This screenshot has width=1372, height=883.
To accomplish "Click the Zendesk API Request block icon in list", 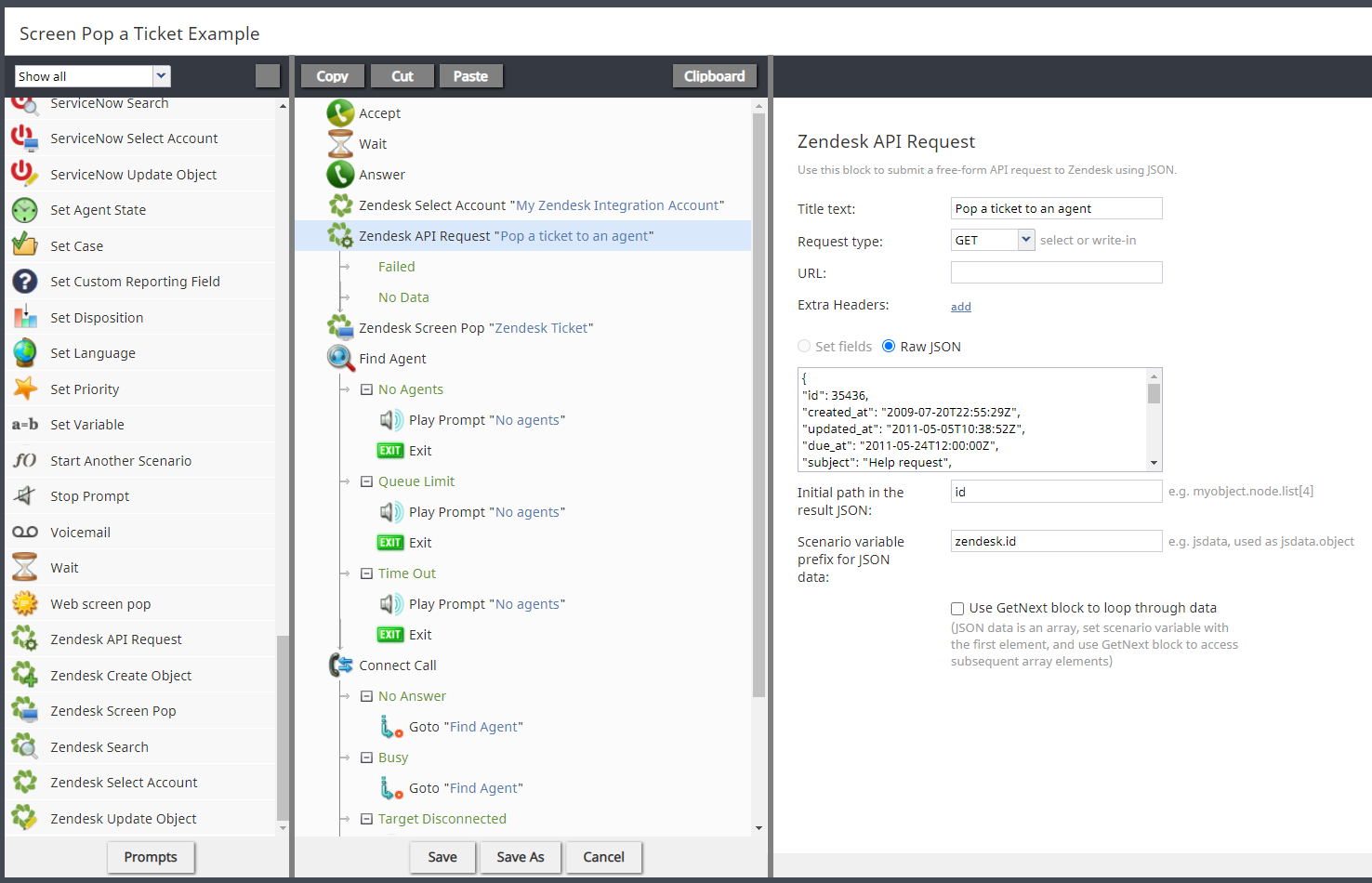I will click(x=24, y=639).
